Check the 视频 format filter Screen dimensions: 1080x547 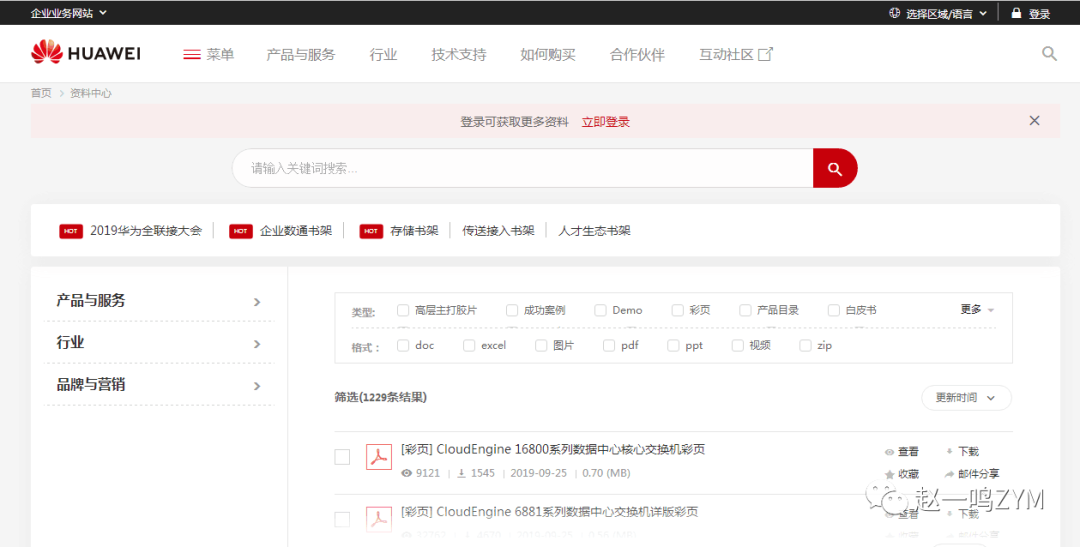738,345
